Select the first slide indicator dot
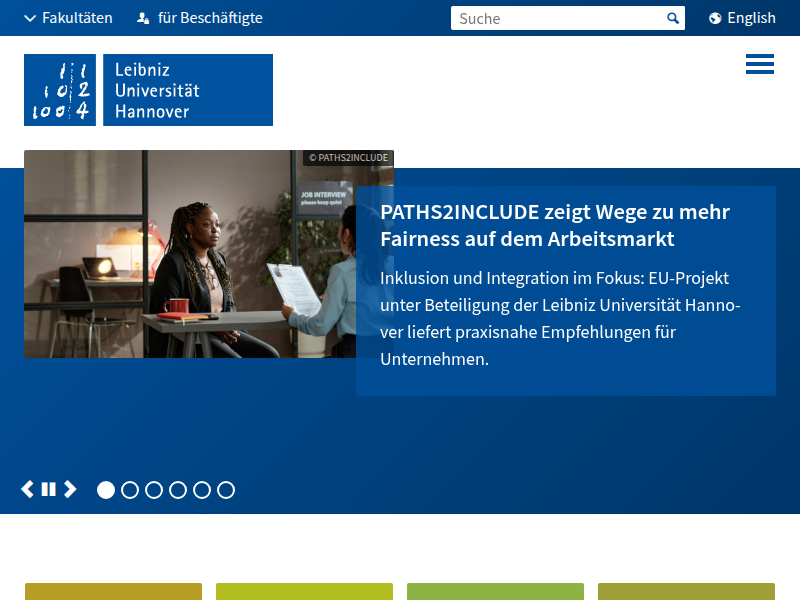This screenshot has width=800, height=600. [106, 490]
